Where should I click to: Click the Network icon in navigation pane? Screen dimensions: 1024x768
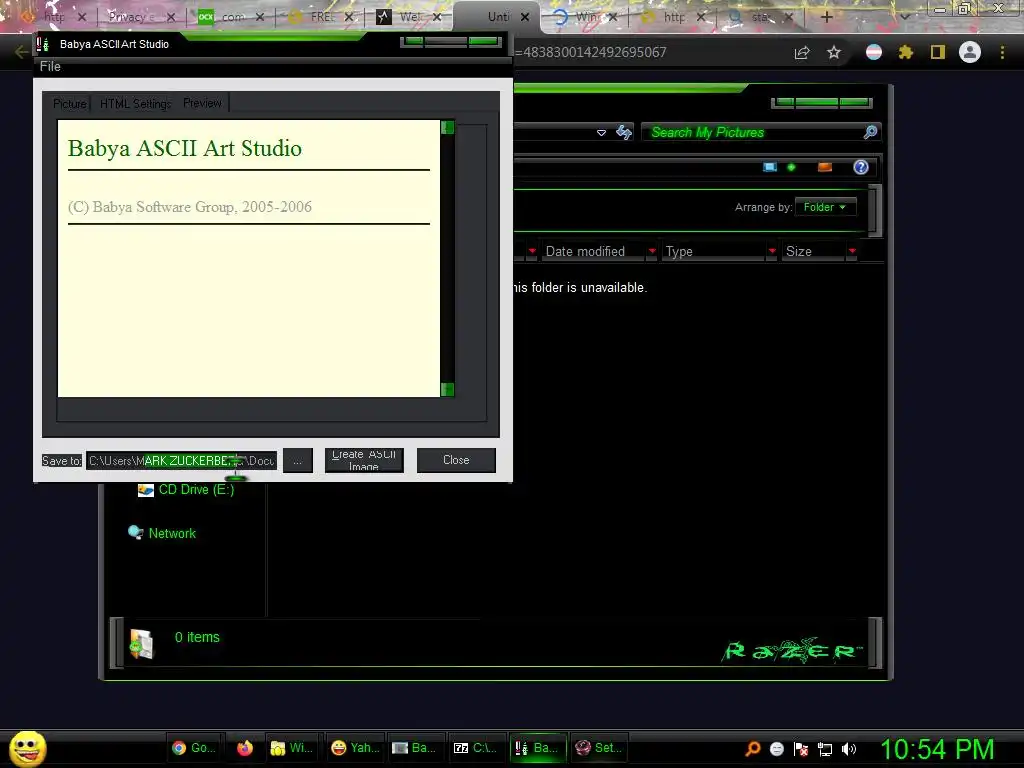(x=135, y=532)
